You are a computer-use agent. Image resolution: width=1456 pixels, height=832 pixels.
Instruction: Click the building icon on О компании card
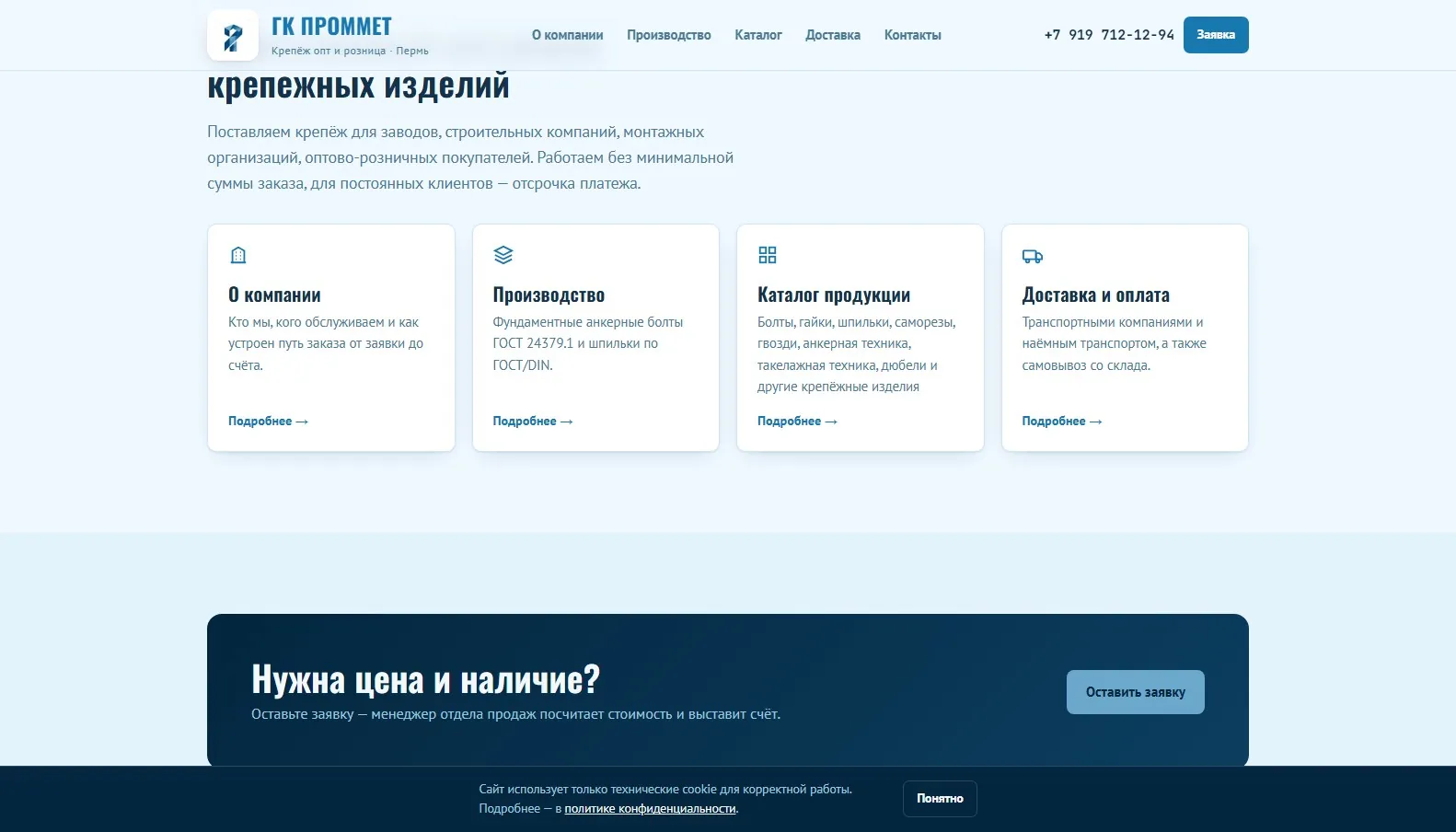[238, 255]
